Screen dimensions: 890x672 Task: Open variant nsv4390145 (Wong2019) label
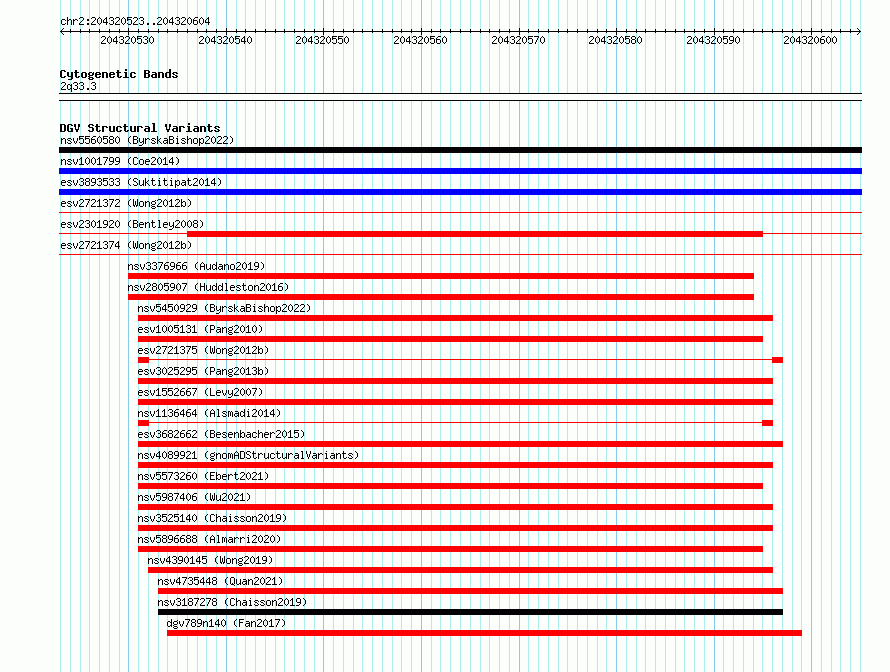pyautogui.click(x=210, y=560)
